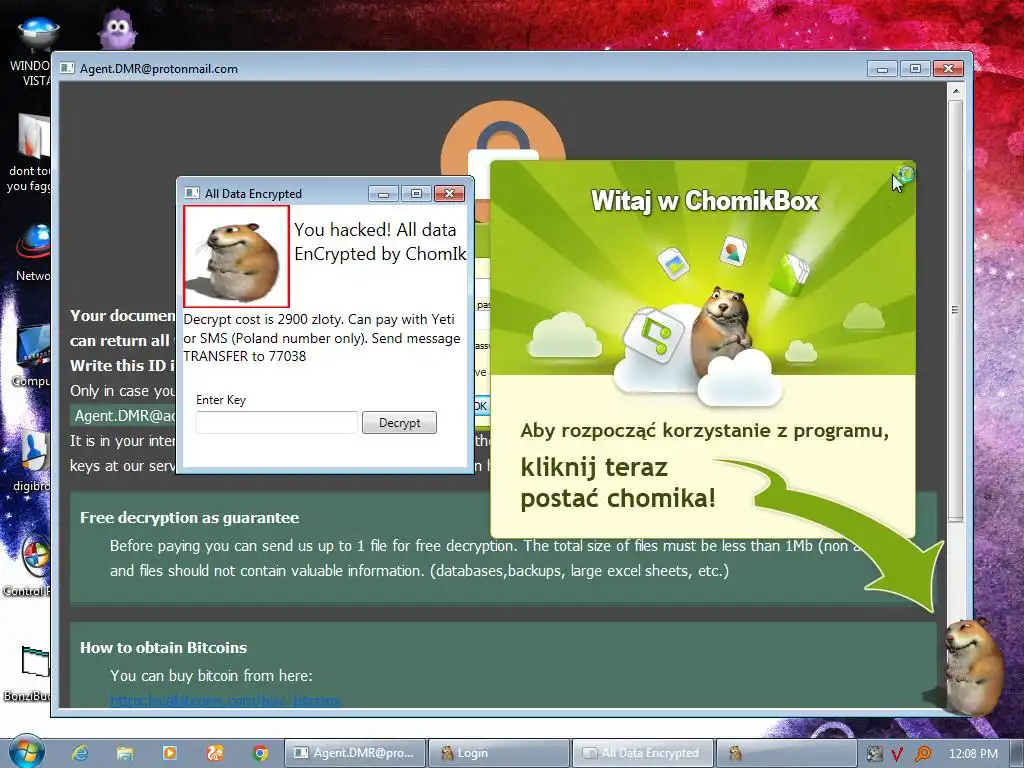Focus the Enter Key input field
The width and height of the screenshot is (1024, 768).
coord(276,423)
